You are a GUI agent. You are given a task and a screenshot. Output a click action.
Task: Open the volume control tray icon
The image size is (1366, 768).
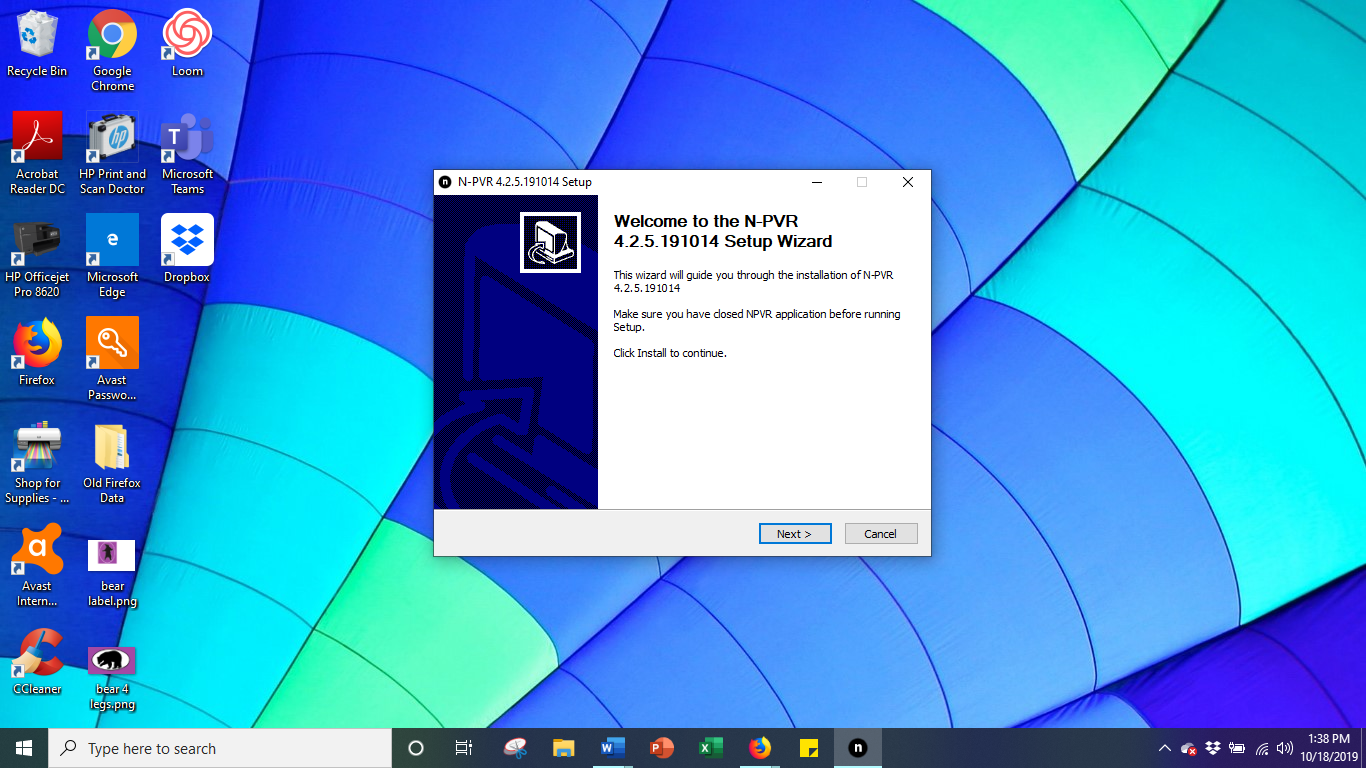tap(1285, 748)
